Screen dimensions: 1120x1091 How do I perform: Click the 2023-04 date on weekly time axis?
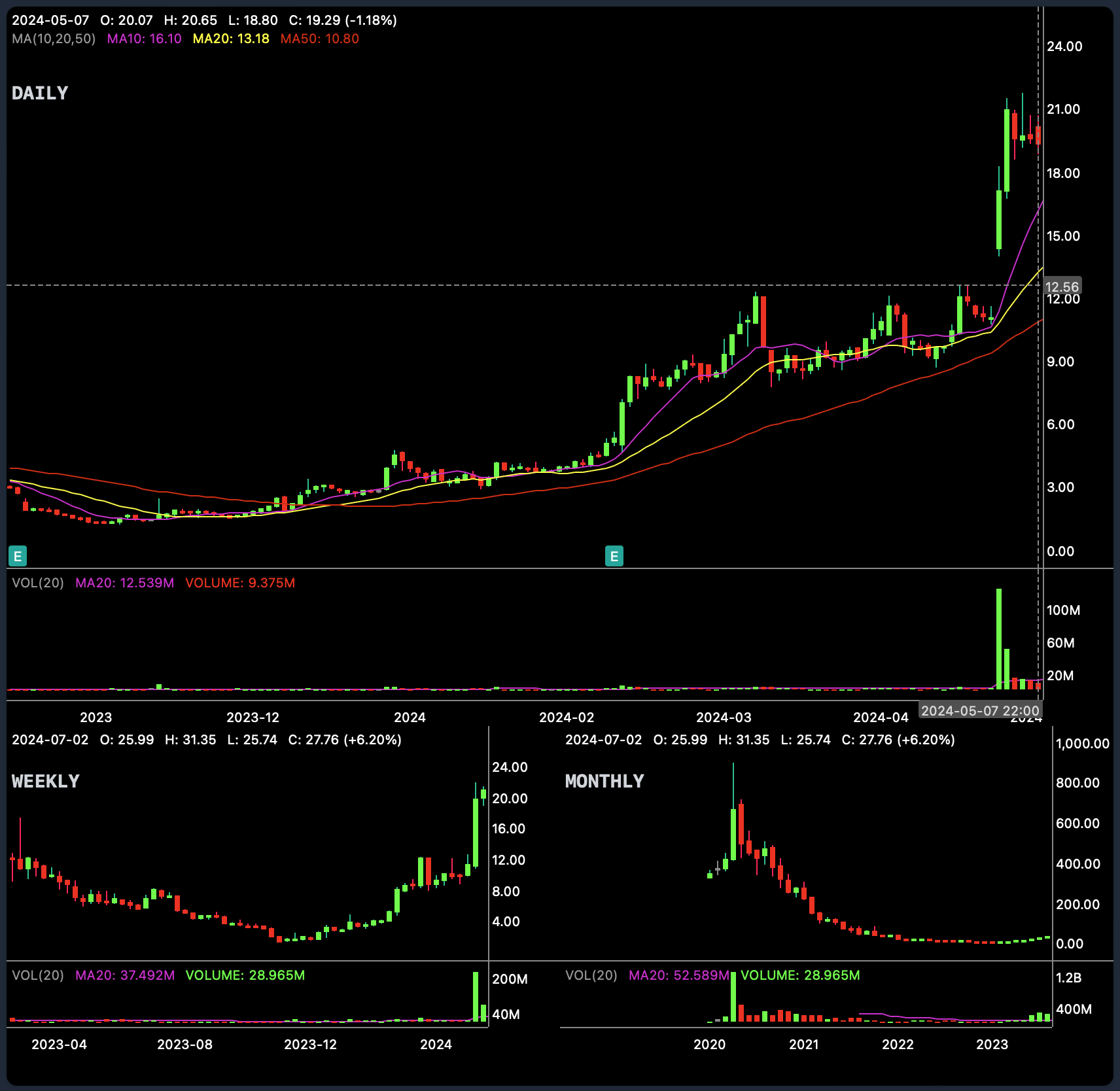click(x=59, y=1045)
